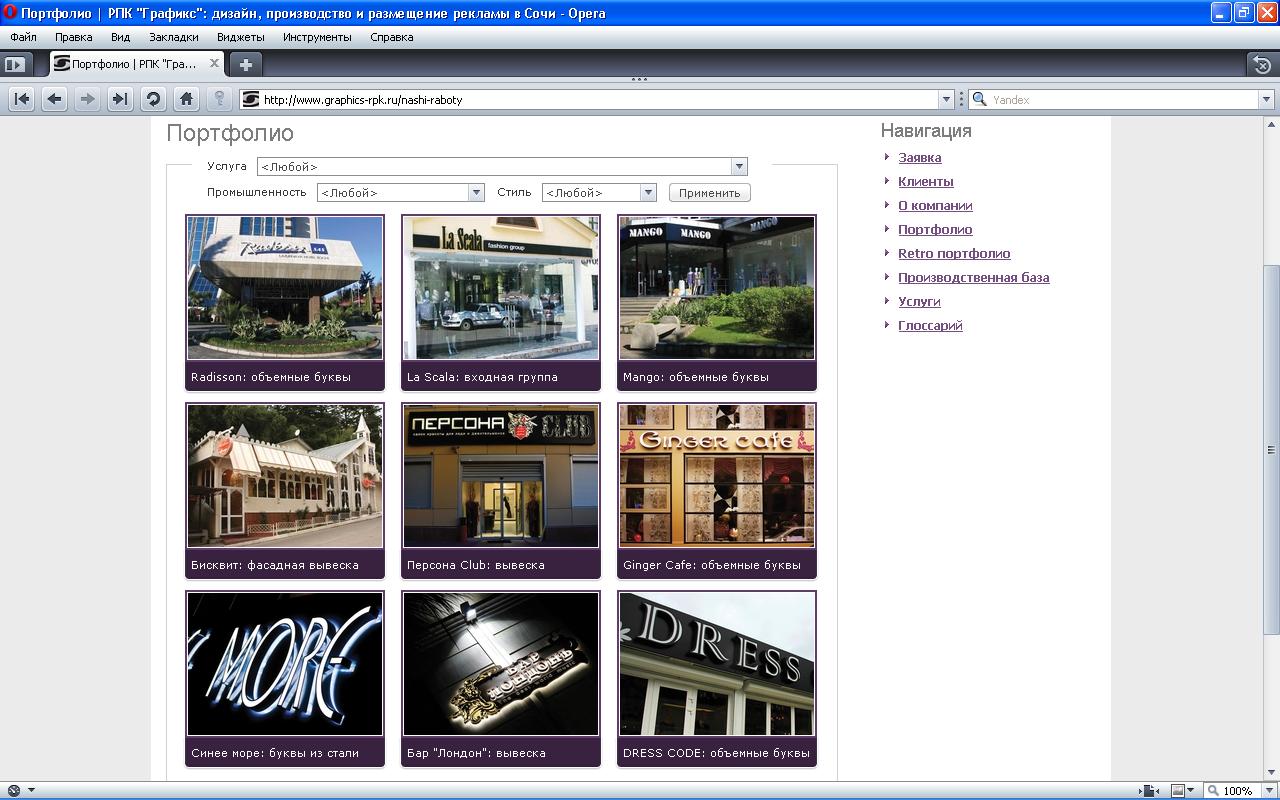1280x800 pixels.
Task: Toggle the Opera panels sidebar button
Action: [x=14, y=64]
